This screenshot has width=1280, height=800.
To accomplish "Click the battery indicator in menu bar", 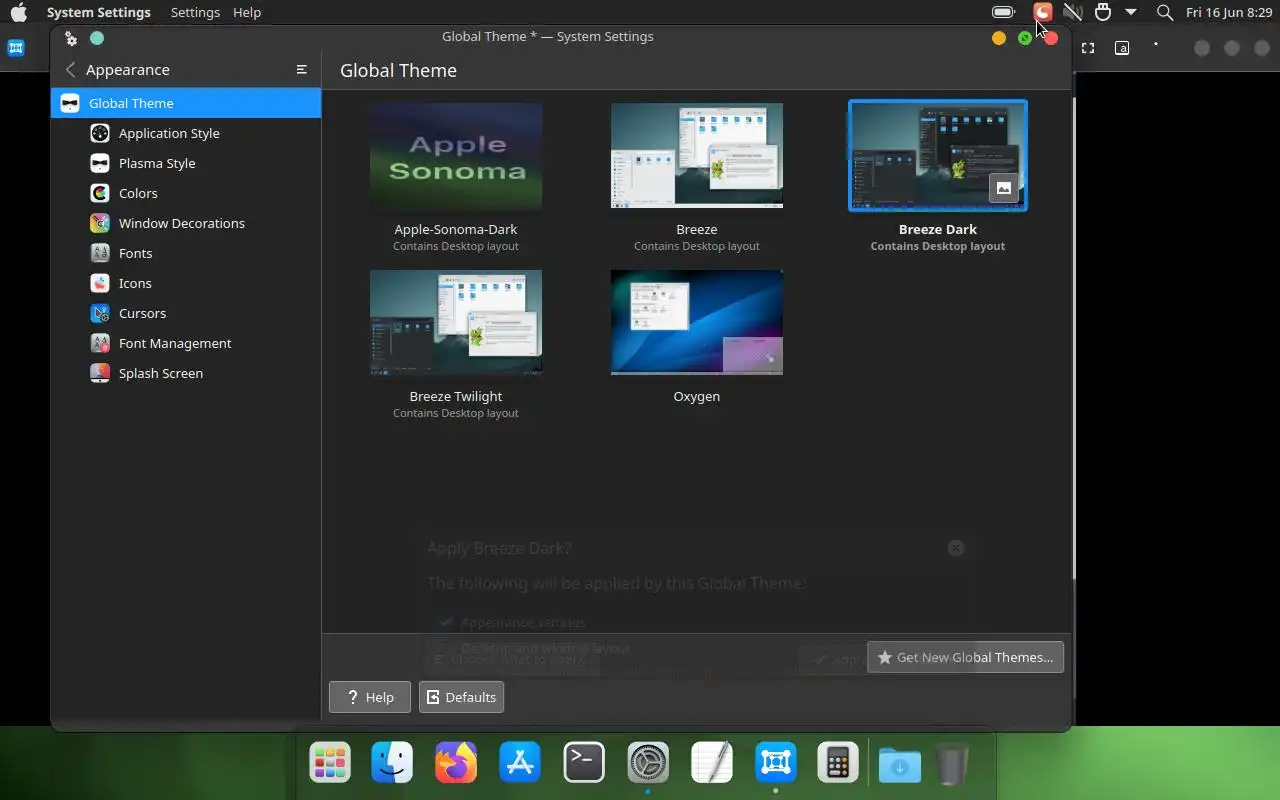I will pos(1003,12).
